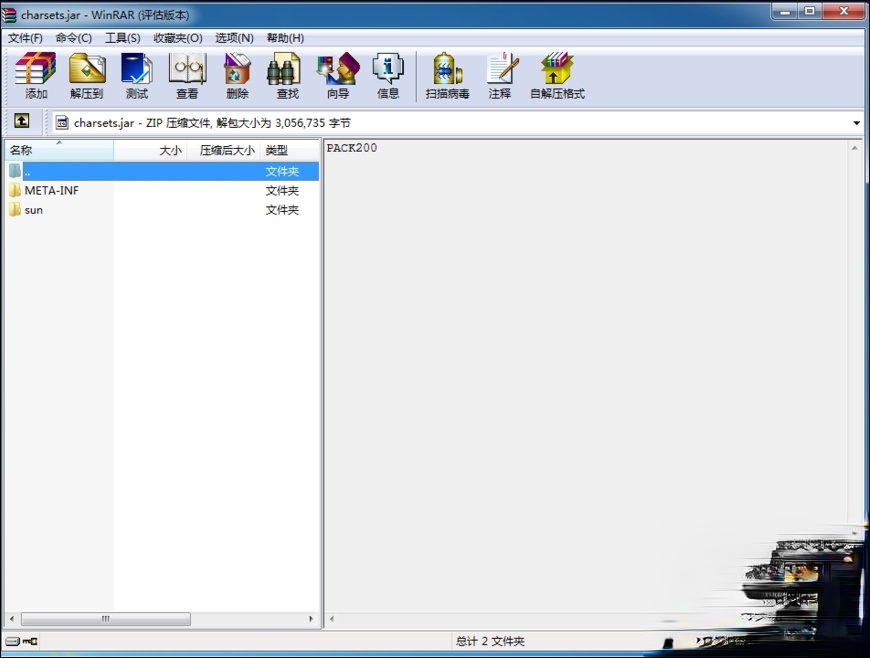
Task: Open the 文件(F) menu
Action: coord(25,37)
